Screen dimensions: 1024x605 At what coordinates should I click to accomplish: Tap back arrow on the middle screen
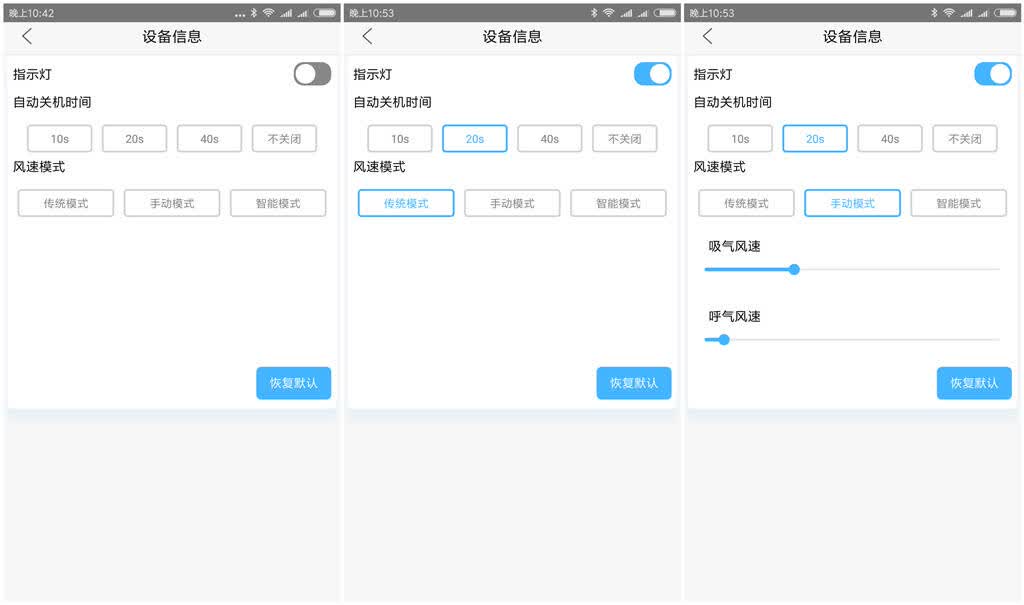click(x=367, y=37)
